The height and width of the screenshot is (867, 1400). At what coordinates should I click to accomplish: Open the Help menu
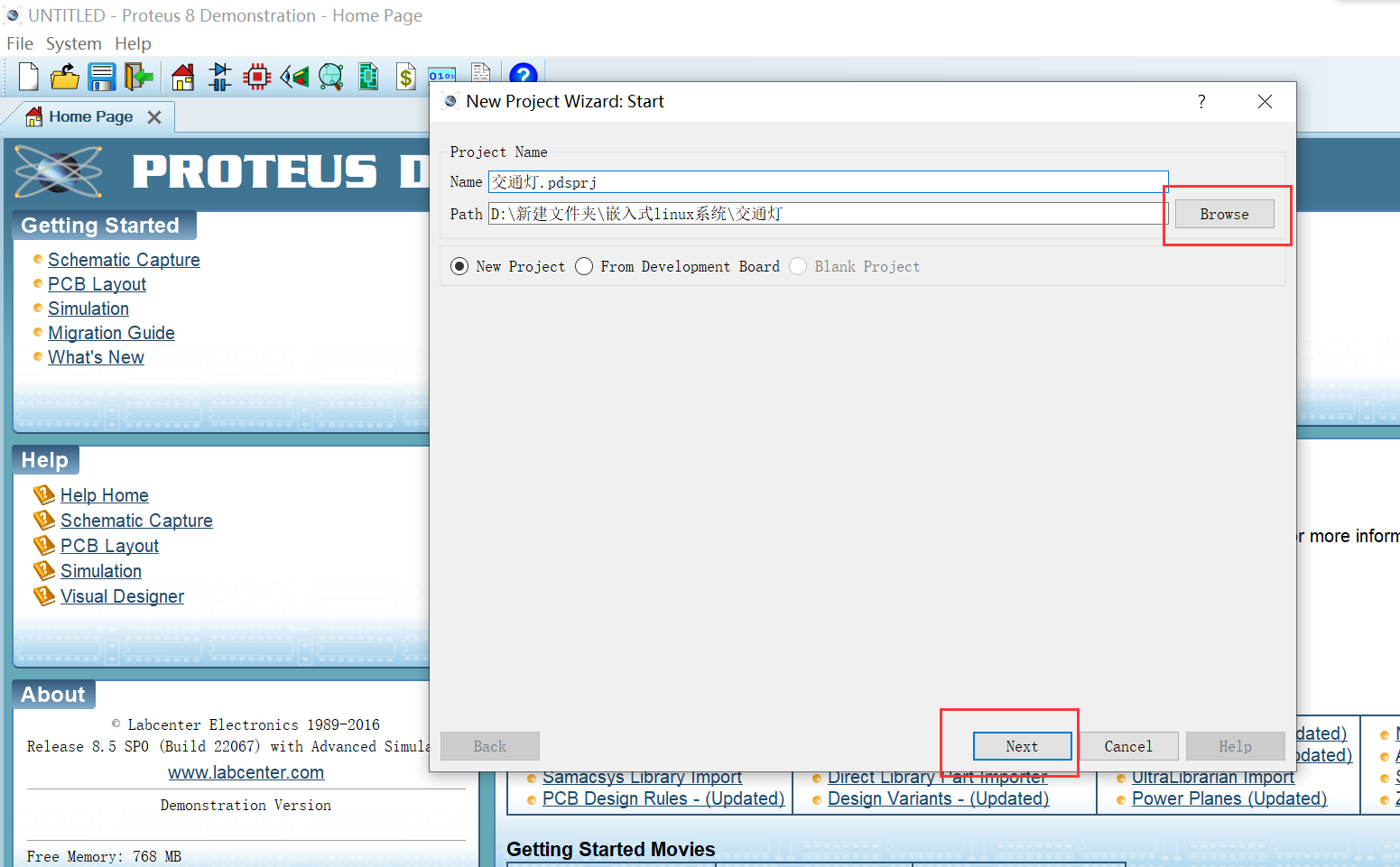point(133,43)
